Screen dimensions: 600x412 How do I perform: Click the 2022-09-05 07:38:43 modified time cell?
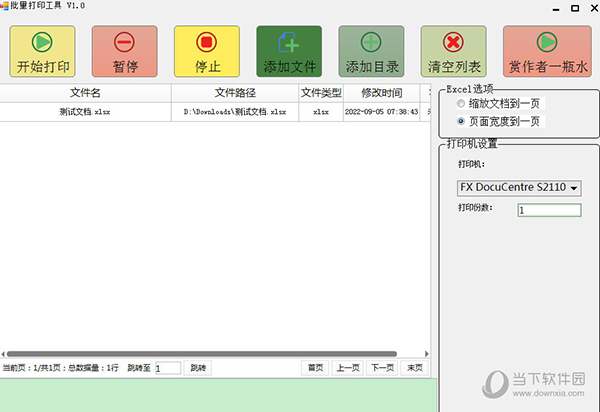pyautogui.click(x=382, y=112)
